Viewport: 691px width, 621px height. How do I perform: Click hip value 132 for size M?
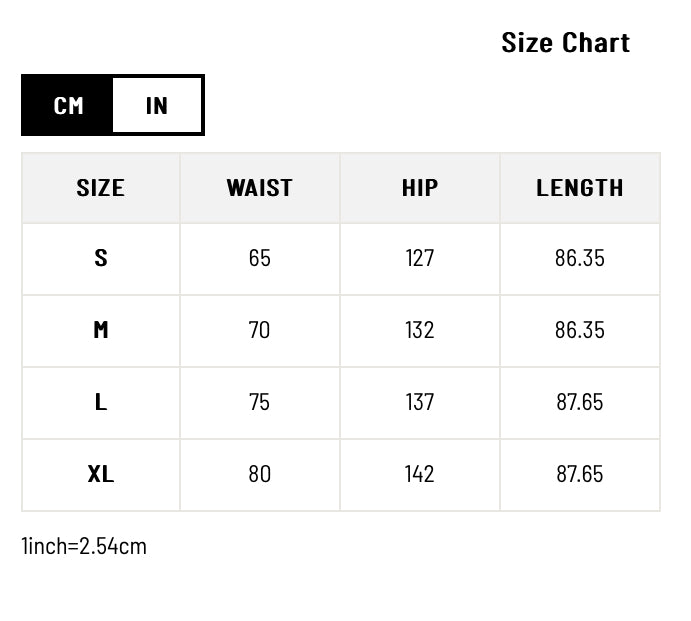pos(420,330)
